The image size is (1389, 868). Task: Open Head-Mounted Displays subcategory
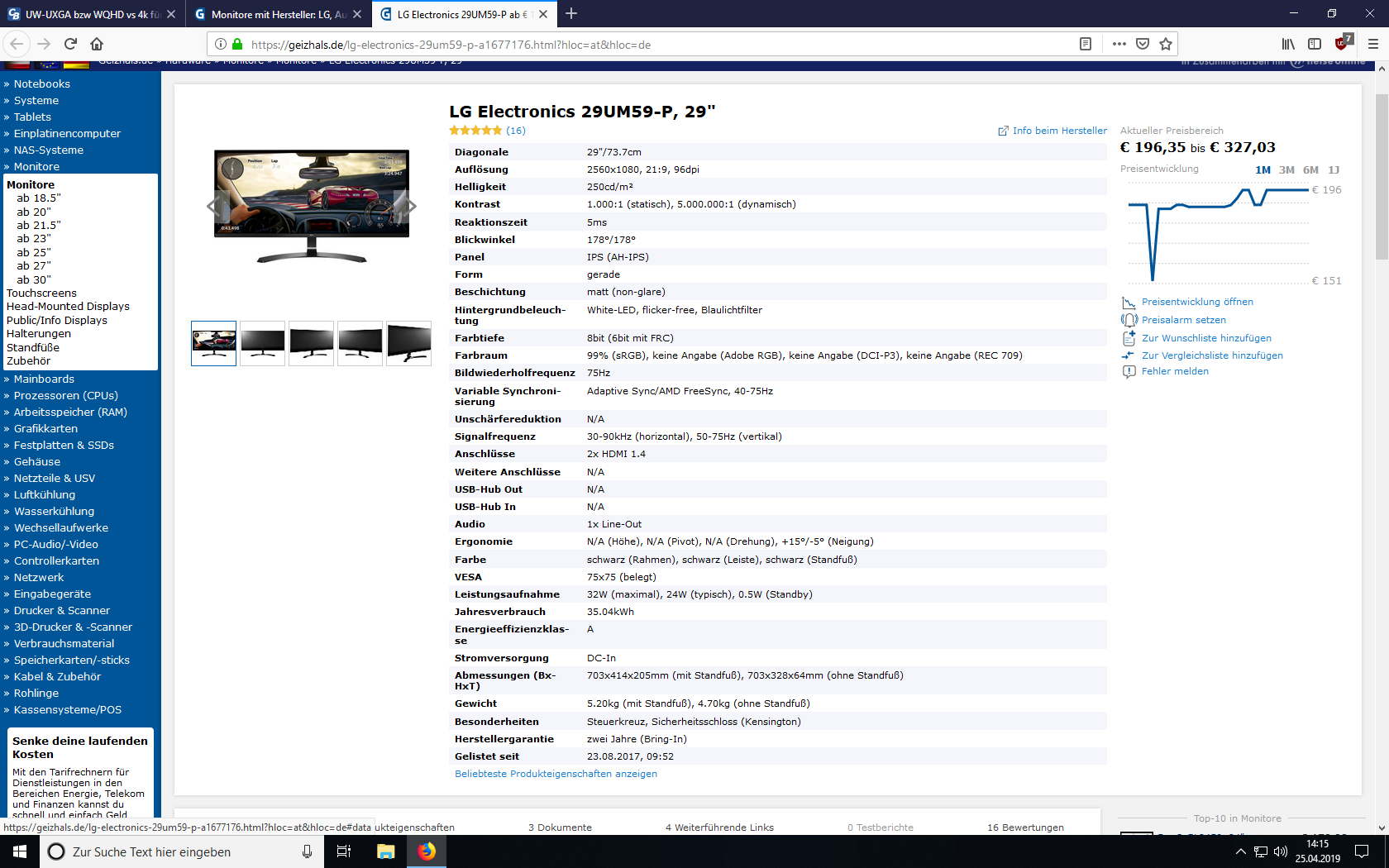[x=68, y=307]
